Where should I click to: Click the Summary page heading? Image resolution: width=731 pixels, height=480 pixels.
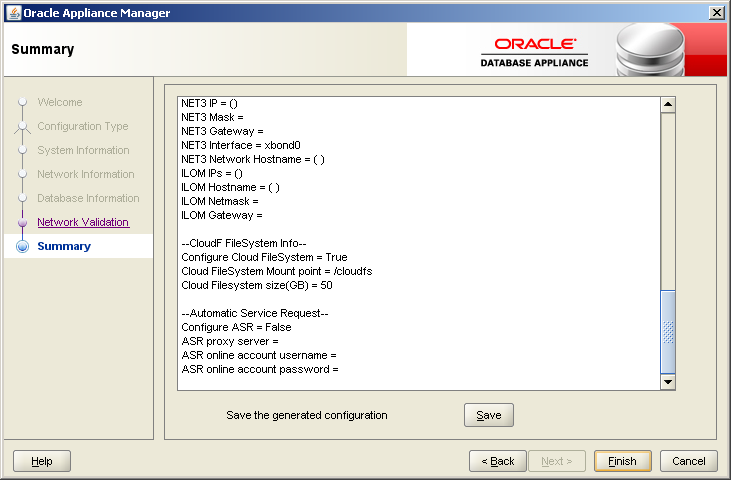coord(42,49)
